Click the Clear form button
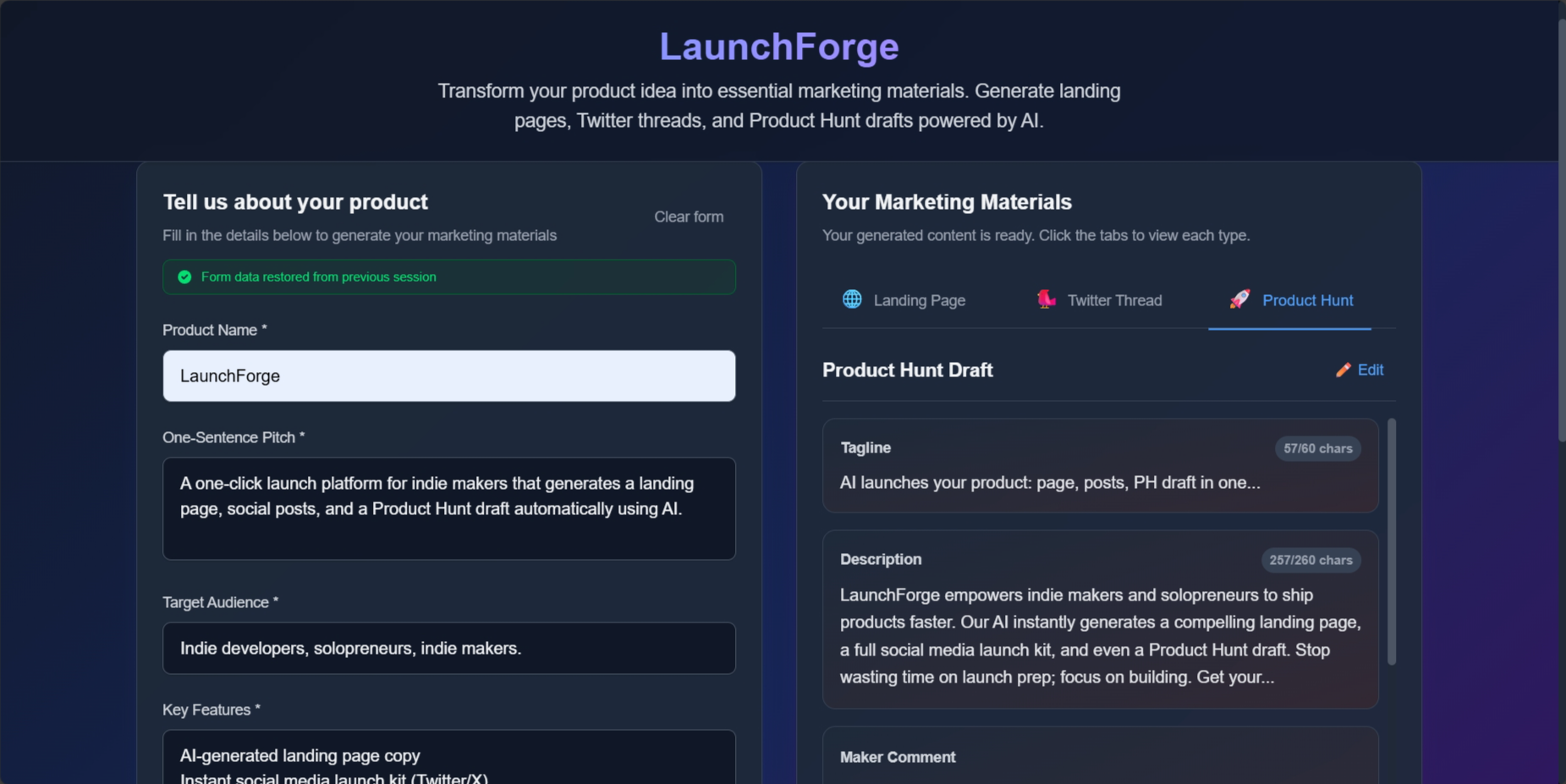The height and width of the screenshot is (784, 1566). point(688,217)
